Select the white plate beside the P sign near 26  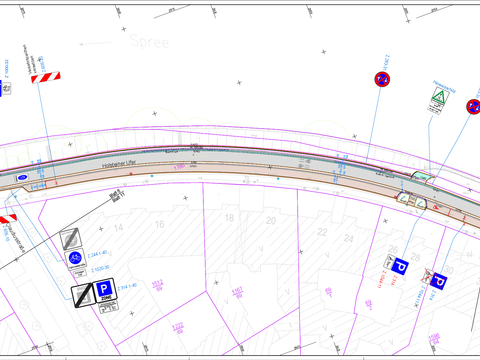[x=389, y=262]
